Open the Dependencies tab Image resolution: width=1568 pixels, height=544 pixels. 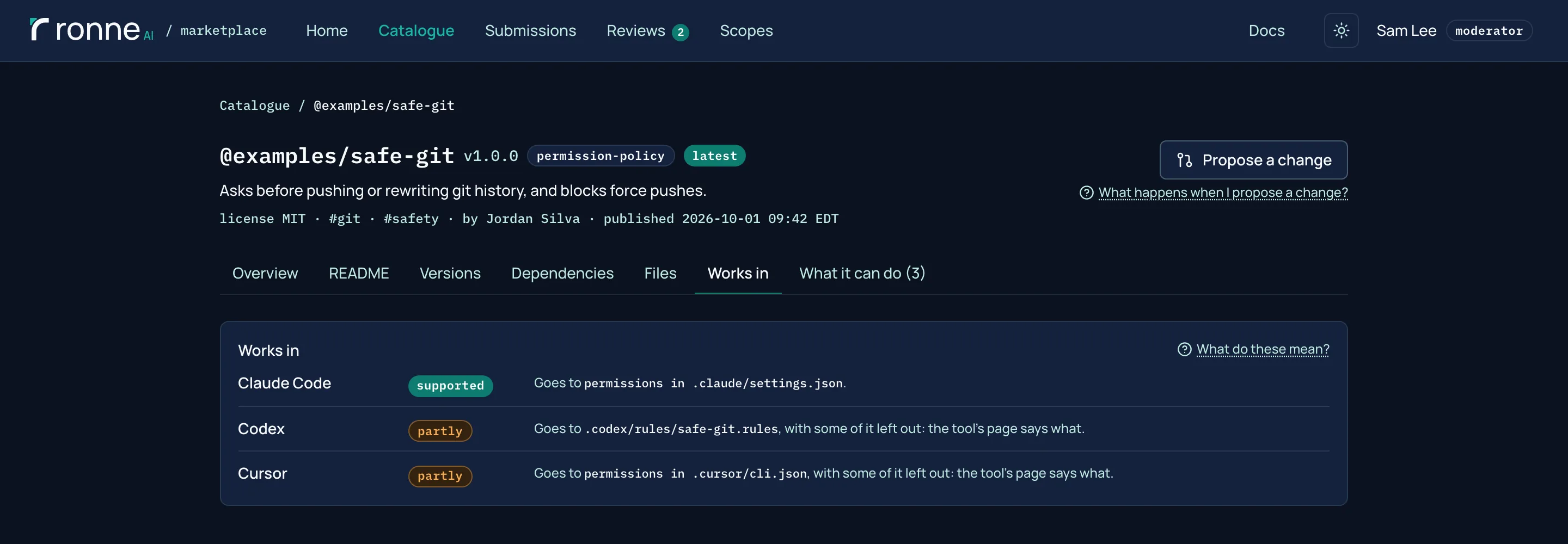point(562,273)
